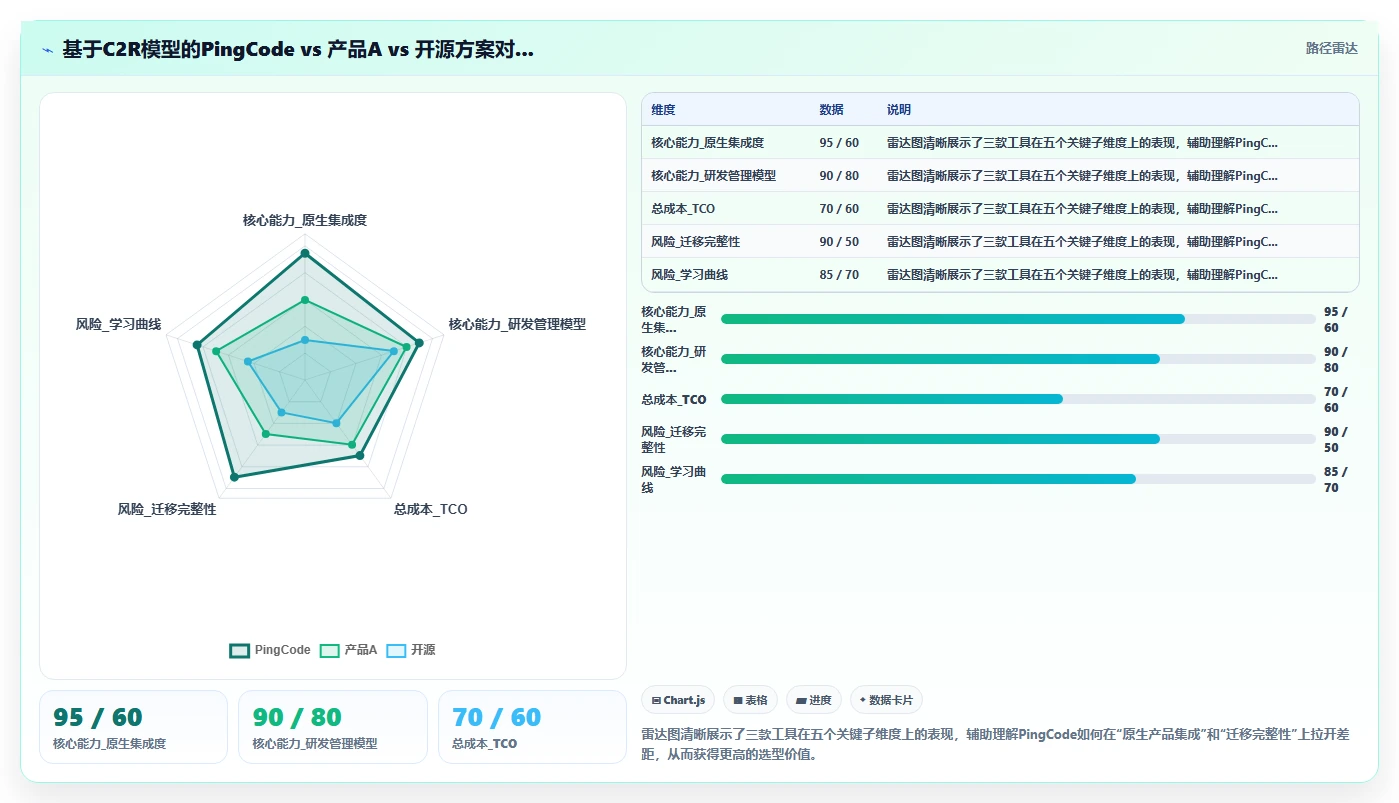Click the card title starting with 基于C2R模型
1399x803 pixels.
(298, 50)
